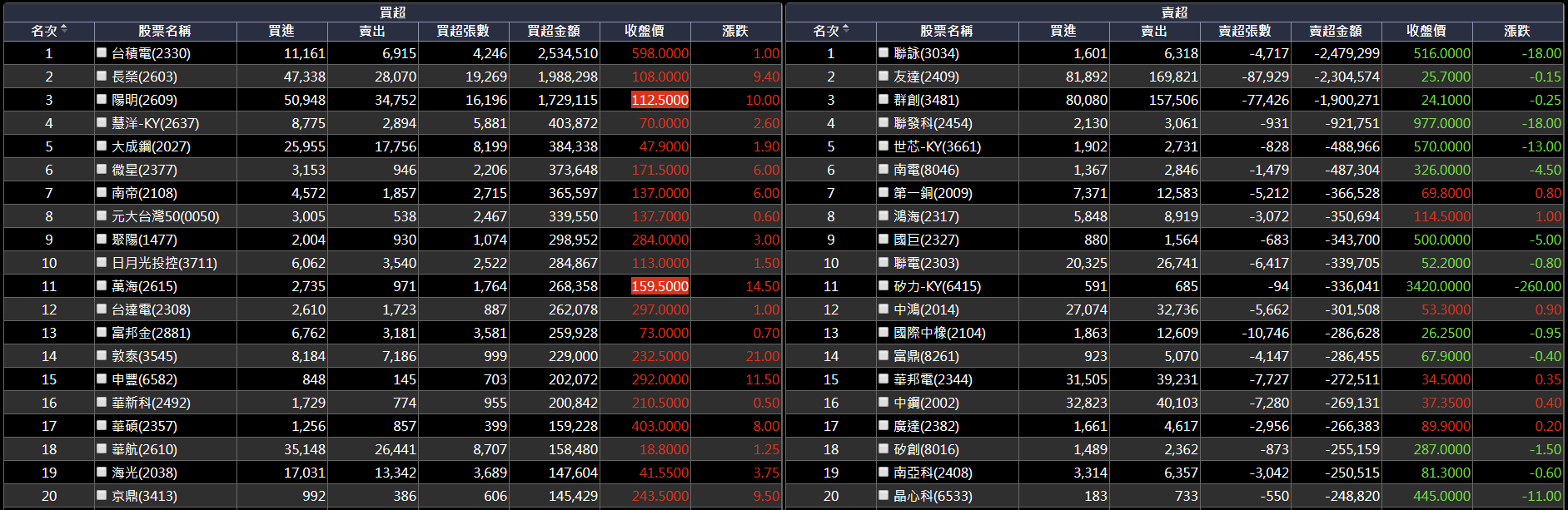Viewport: 1568px width, 510px height.
Task: Select the 鴻海(2317) checkbox
Action: coord(884,215)
